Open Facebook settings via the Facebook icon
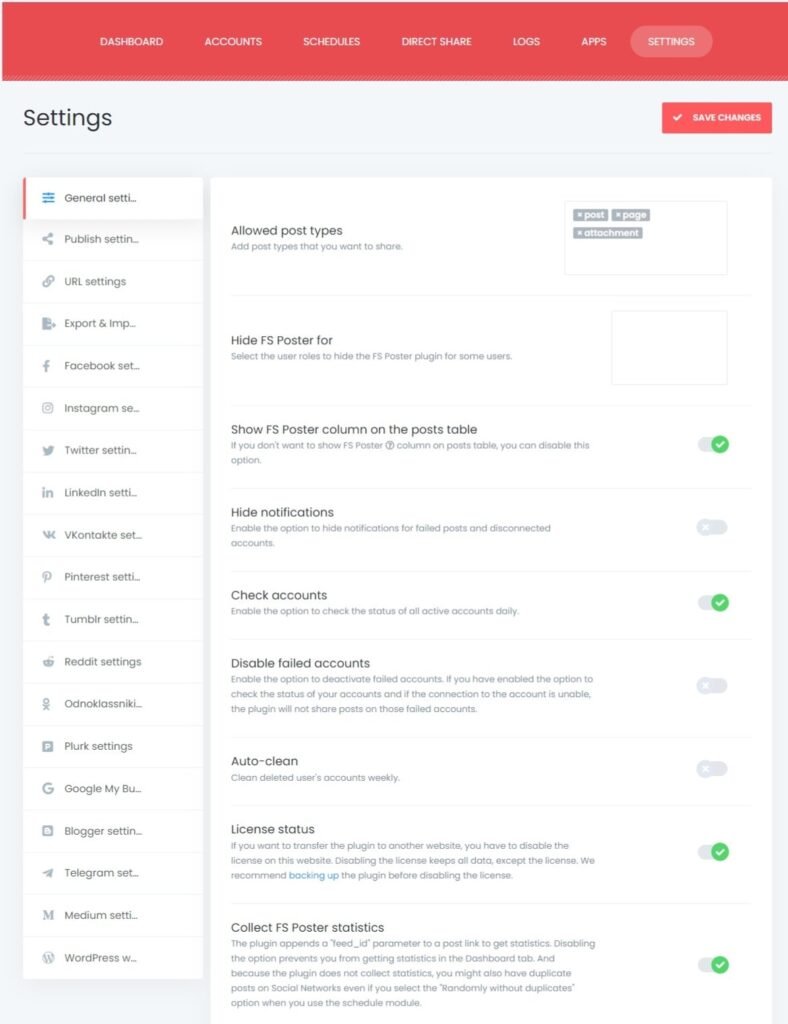Image resolution: width=788 pixels, height=1024 pixels. (x=46, y=366)
